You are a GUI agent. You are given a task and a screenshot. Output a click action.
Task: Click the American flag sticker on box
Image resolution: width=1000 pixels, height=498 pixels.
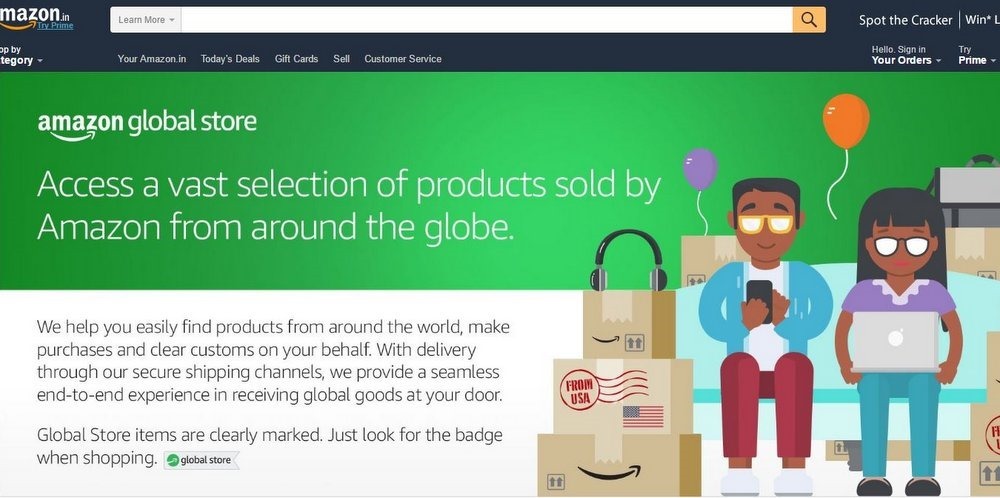tap(643, 416)
